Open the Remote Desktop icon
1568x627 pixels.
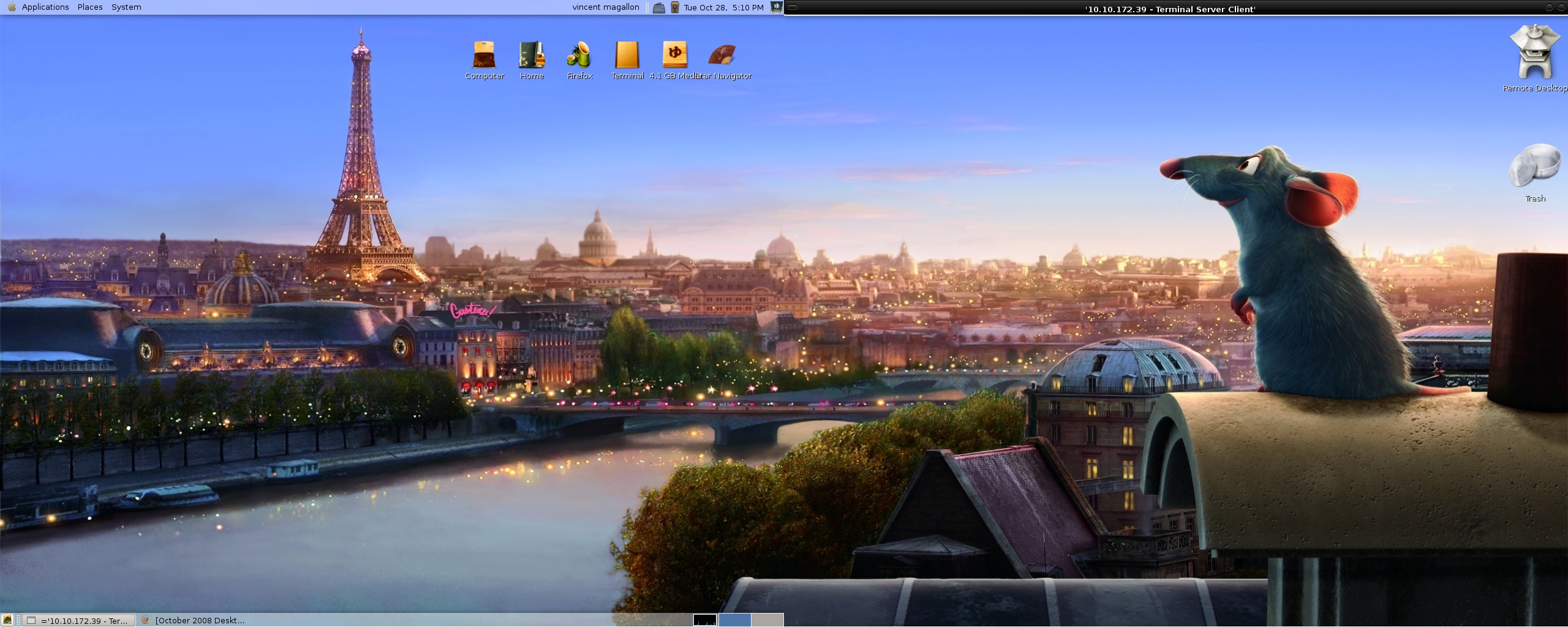[1535, 59]
